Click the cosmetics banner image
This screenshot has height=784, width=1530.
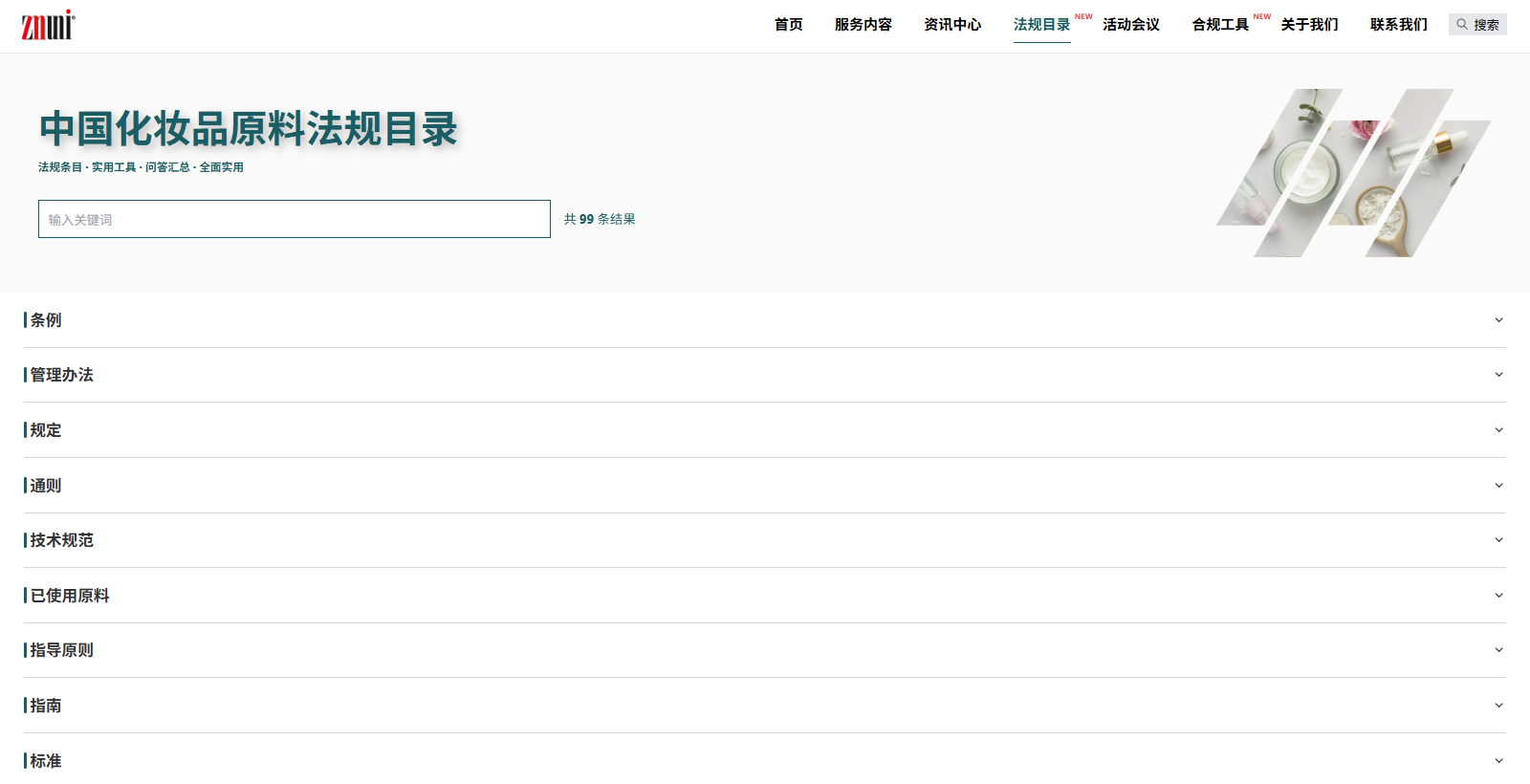point(1353,173)
